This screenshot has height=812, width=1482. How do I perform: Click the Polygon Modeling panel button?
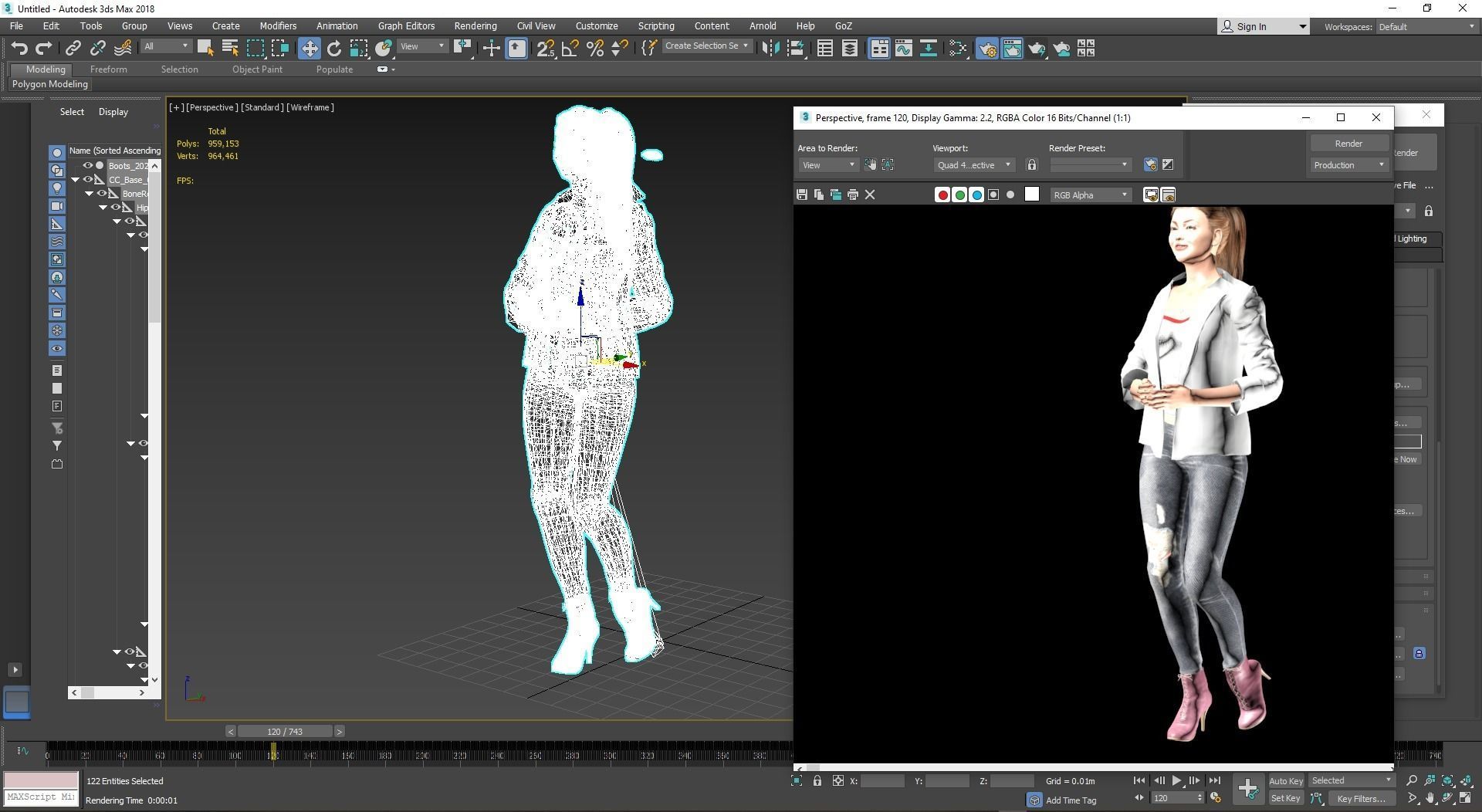(x=50, y=84)
